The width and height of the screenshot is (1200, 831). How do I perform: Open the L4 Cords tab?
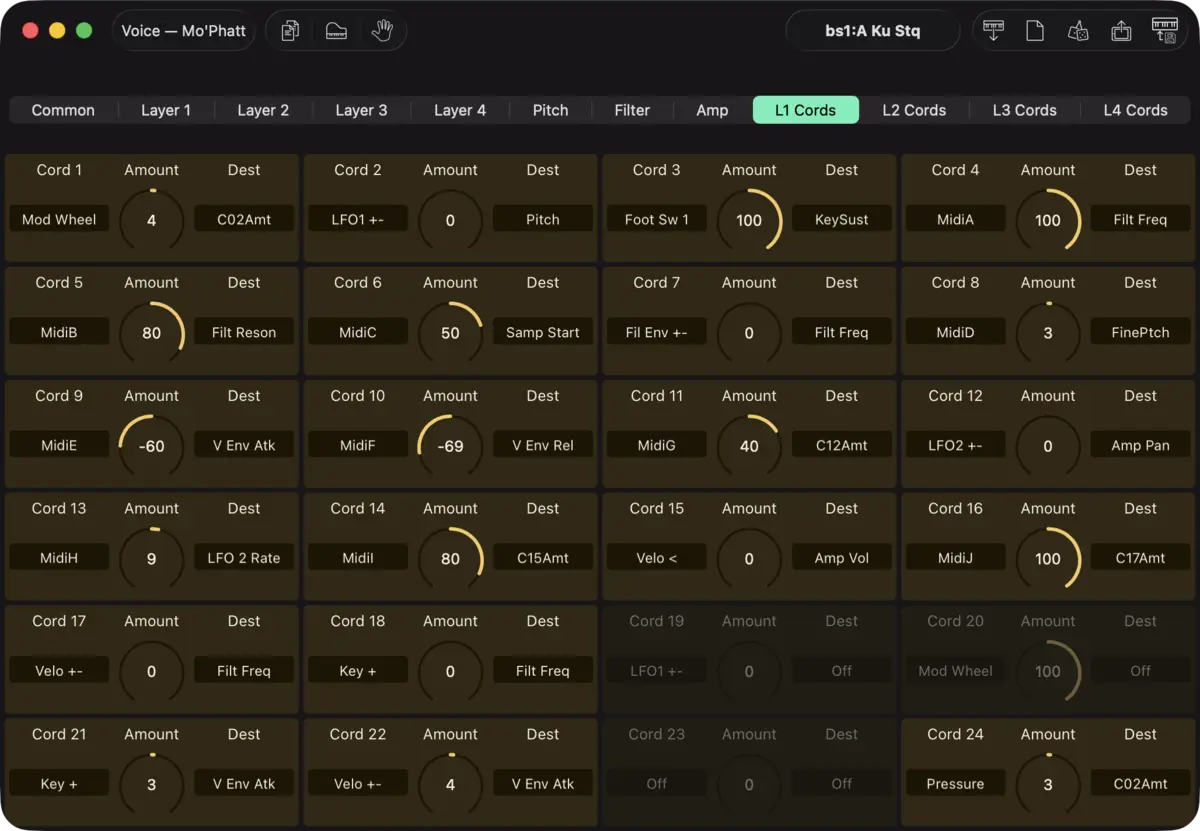pos(1136,110)
